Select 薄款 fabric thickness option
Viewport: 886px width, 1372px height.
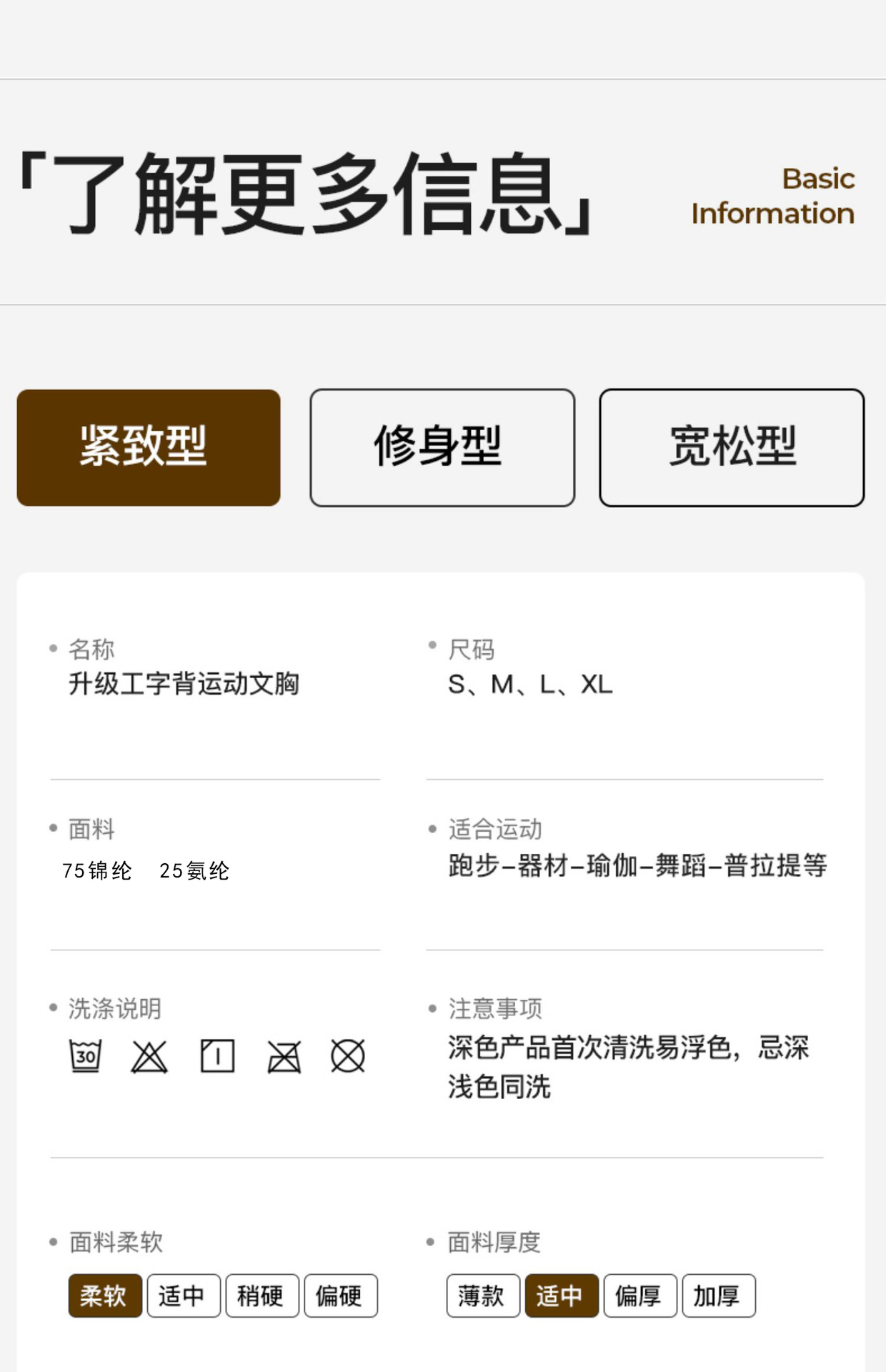pyautogui.click(x=483, y=1296)
